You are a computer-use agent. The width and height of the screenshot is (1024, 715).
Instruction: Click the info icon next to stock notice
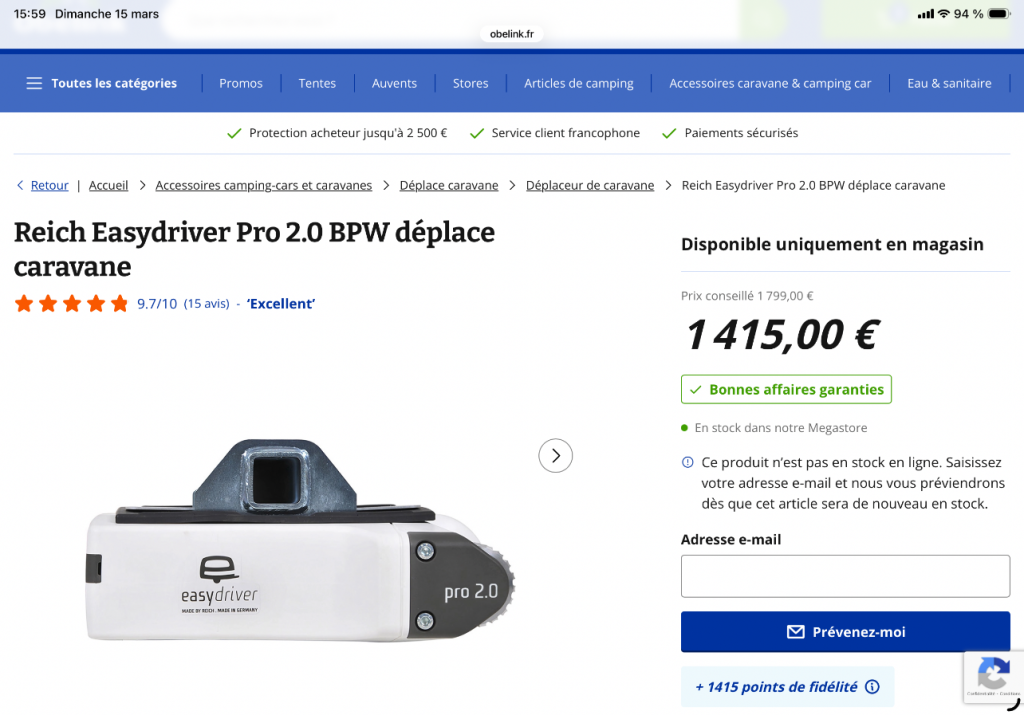coord(687,462)
